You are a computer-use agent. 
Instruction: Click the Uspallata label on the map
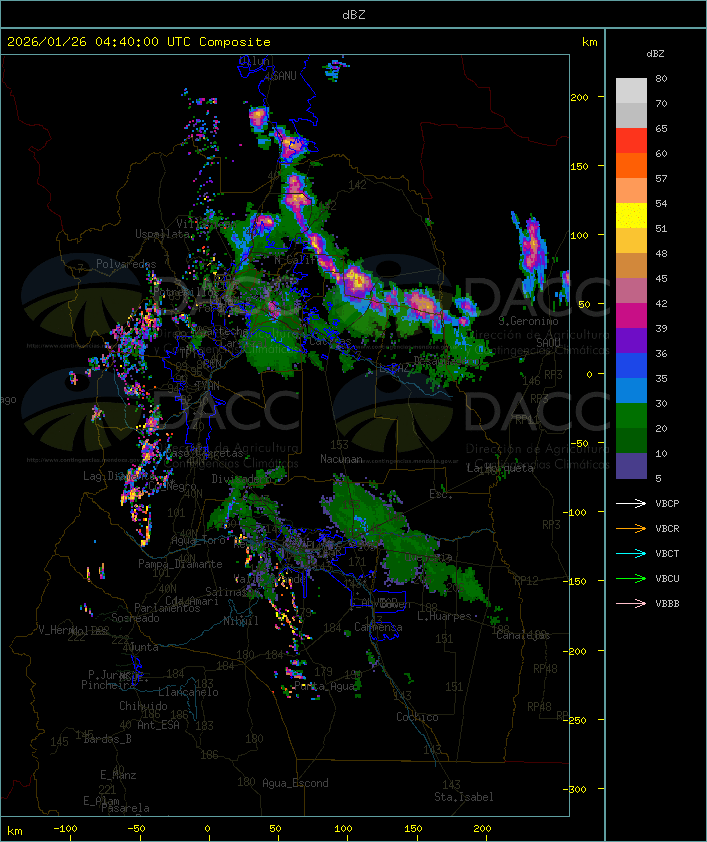pos(162,233)
